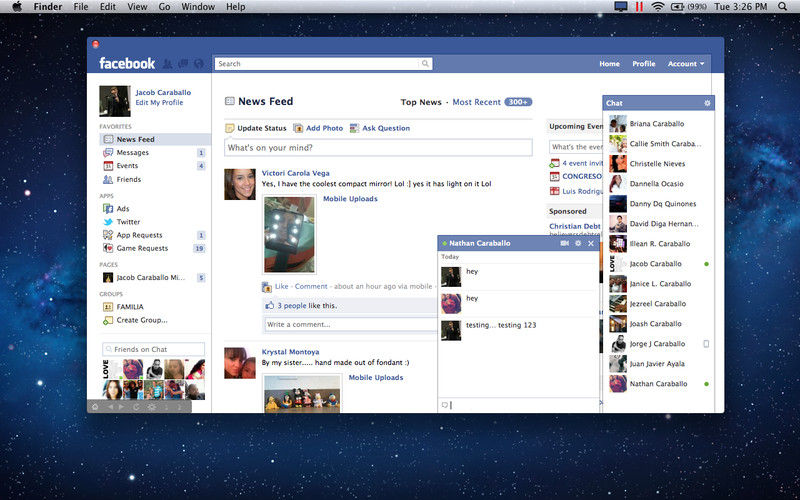The image size is (800, 500).
Task: Click forward arrow in bottom toolbar
Action: [121, 407]
